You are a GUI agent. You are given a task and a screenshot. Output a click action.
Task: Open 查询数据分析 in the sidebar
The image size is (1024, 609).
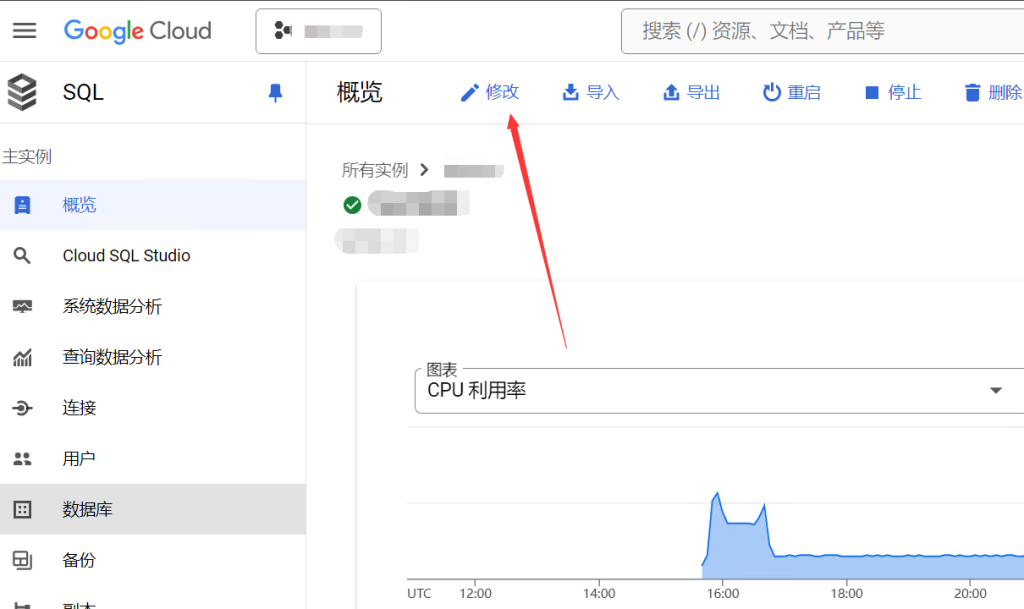pos(153,357)
